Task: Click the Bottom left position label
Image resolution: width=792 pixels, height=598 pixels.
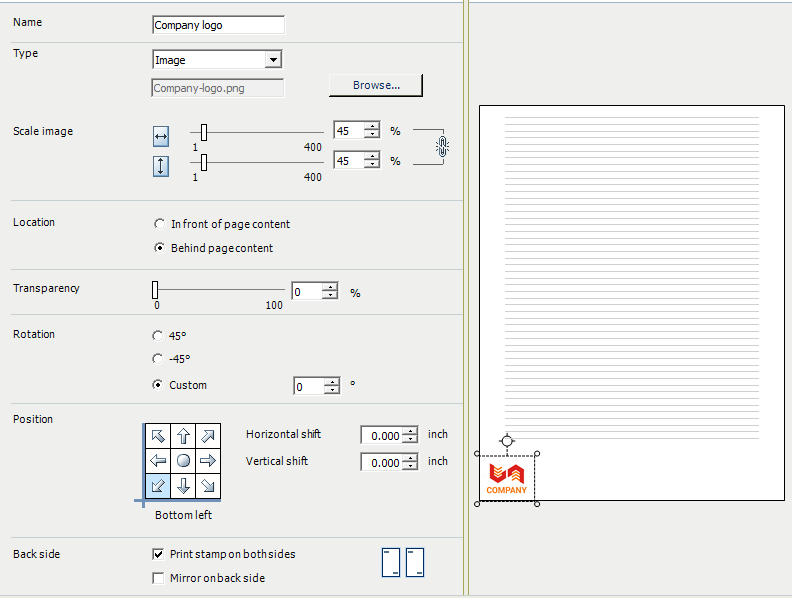Action: (183, 515)
